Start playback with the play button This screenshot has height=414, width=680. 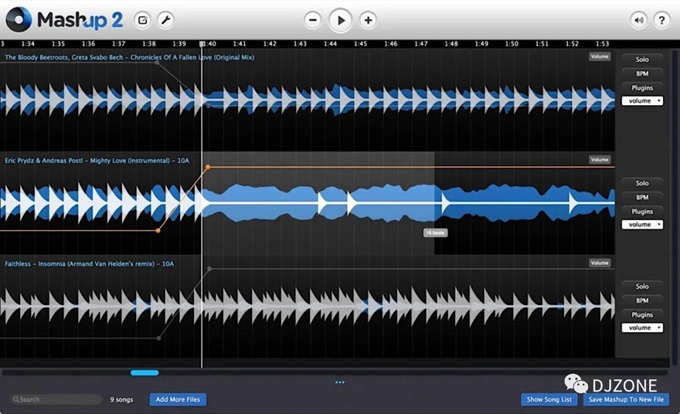click(340, 20)
